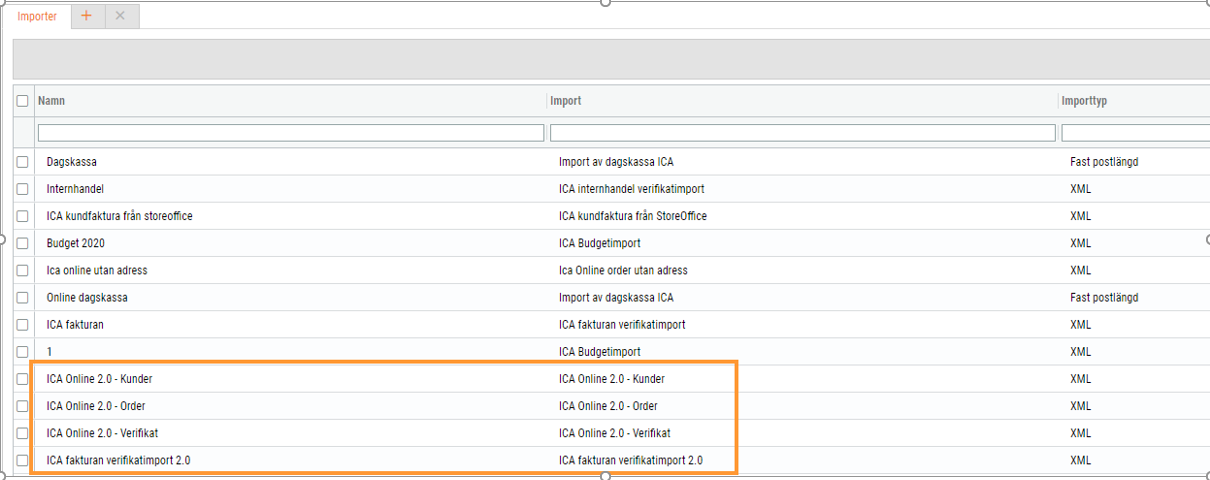Click Ica Online order utan adress cell
Viewport: 1210px width, 480px height.
coord(623,271)
